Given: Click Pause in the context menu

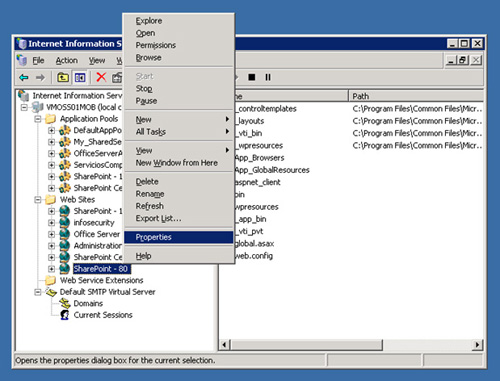Looking at the screenshot, I should tap(179, 101).
